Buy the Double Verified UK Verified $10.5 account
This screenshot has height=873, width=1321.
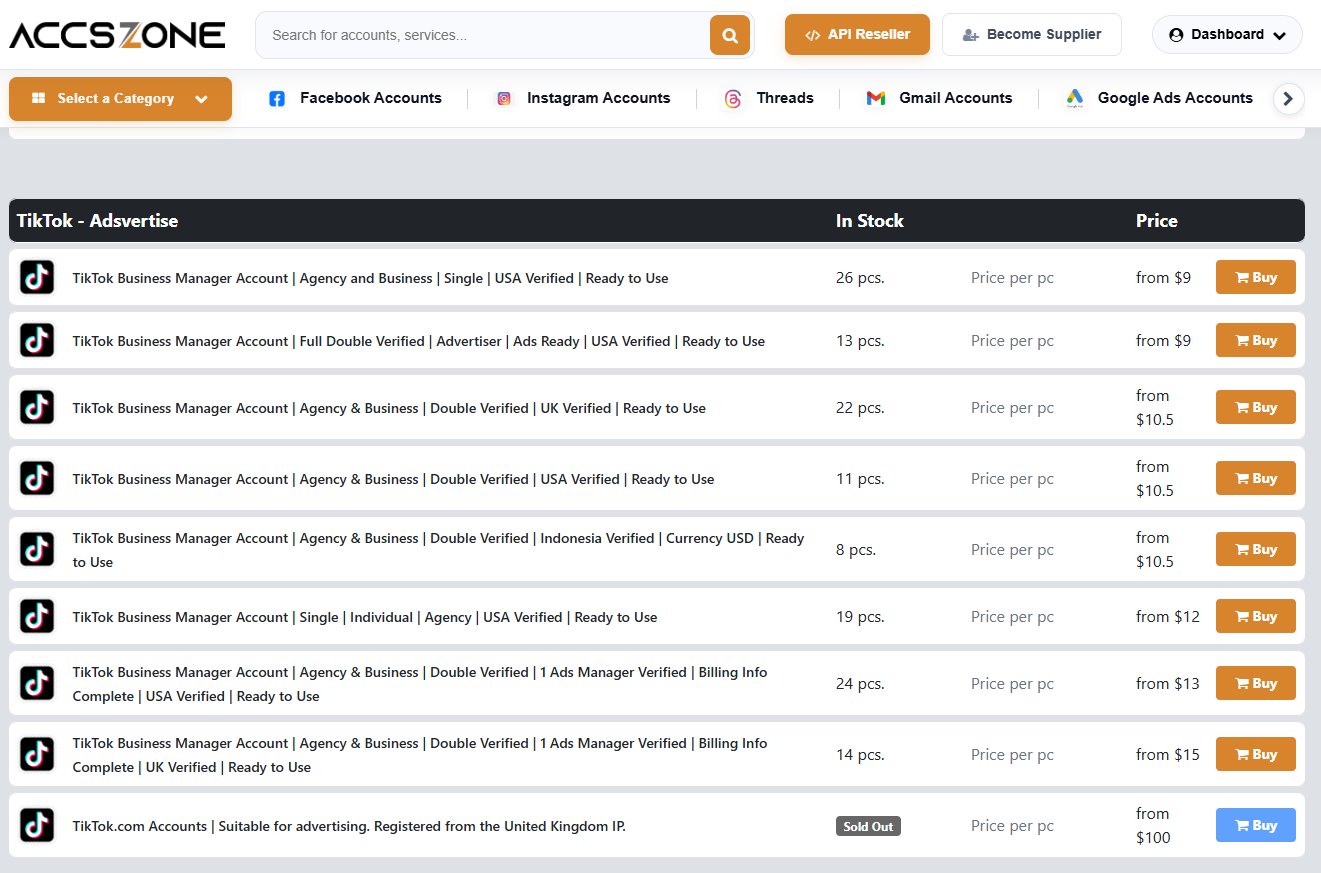point(1255,407)
